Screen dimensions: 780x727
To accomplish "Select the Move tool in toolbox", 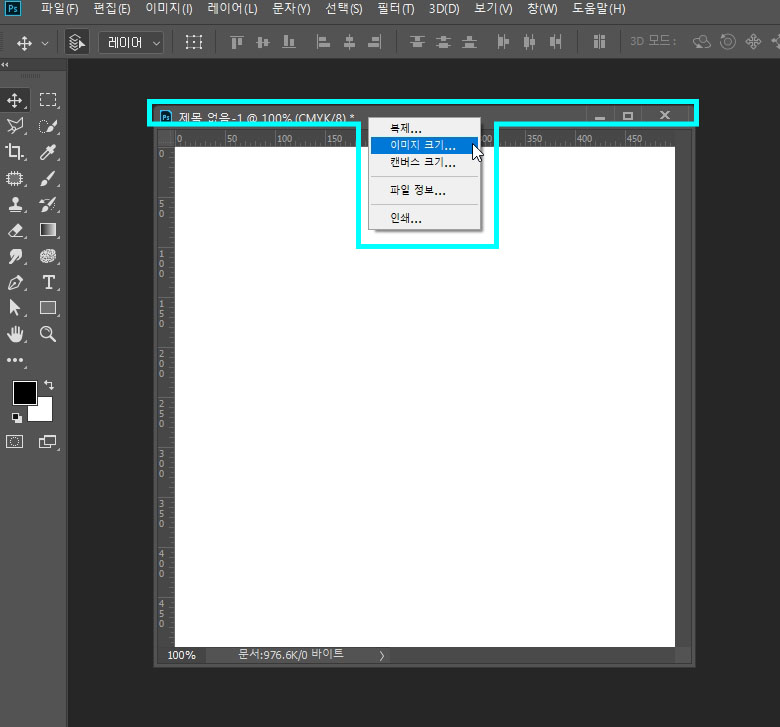I will [x=15, y=101].
